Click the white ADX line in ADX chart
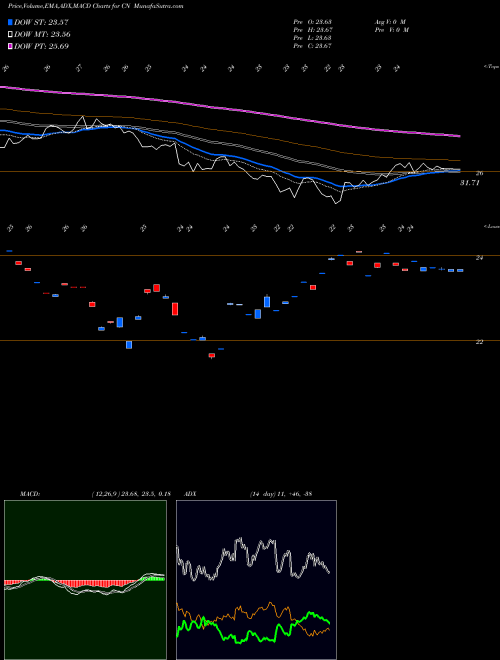 point(253,559)
